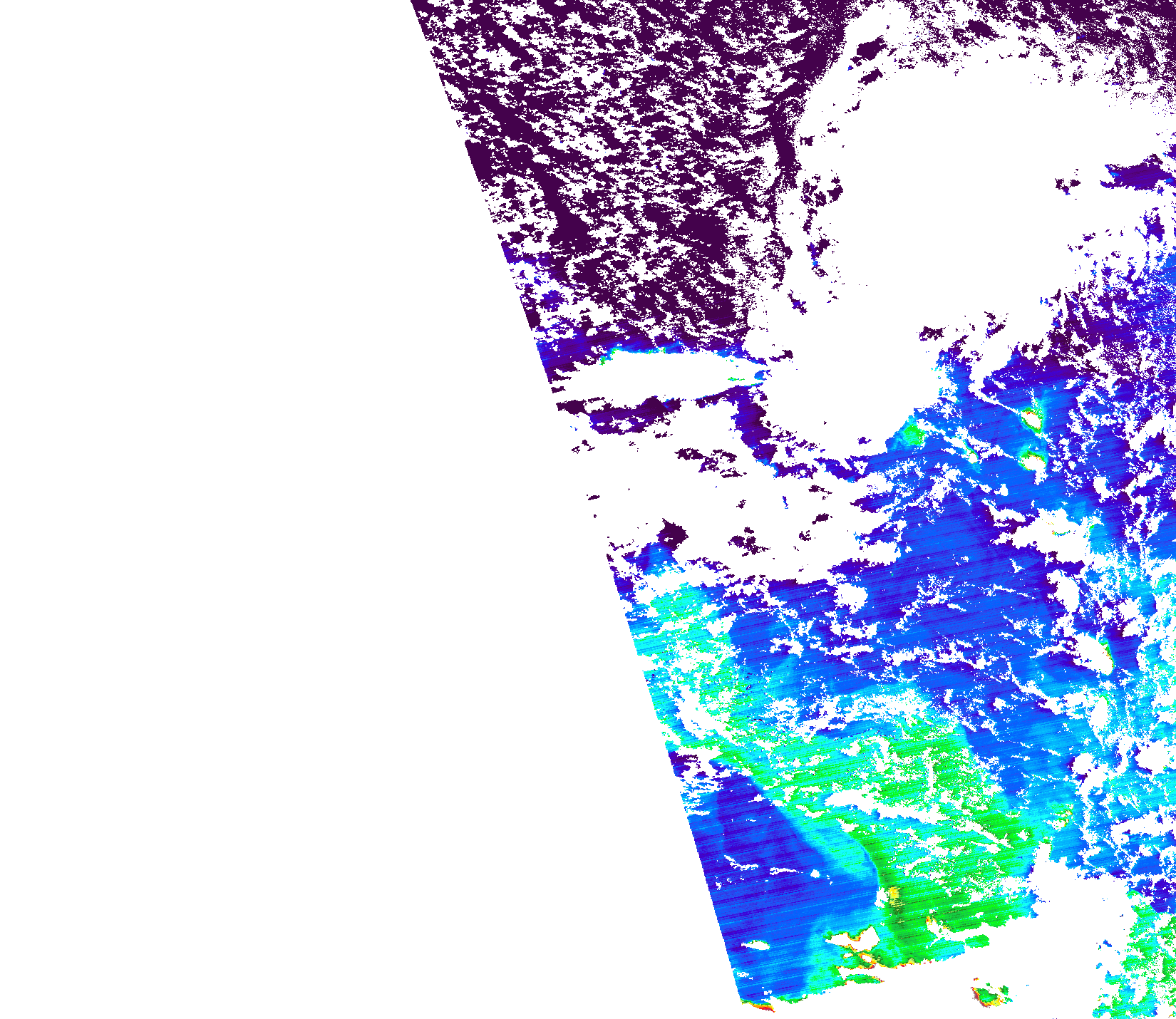Click the dark purple patch inside the top cloud
1176x1019 pixels.
click(867, 50)
